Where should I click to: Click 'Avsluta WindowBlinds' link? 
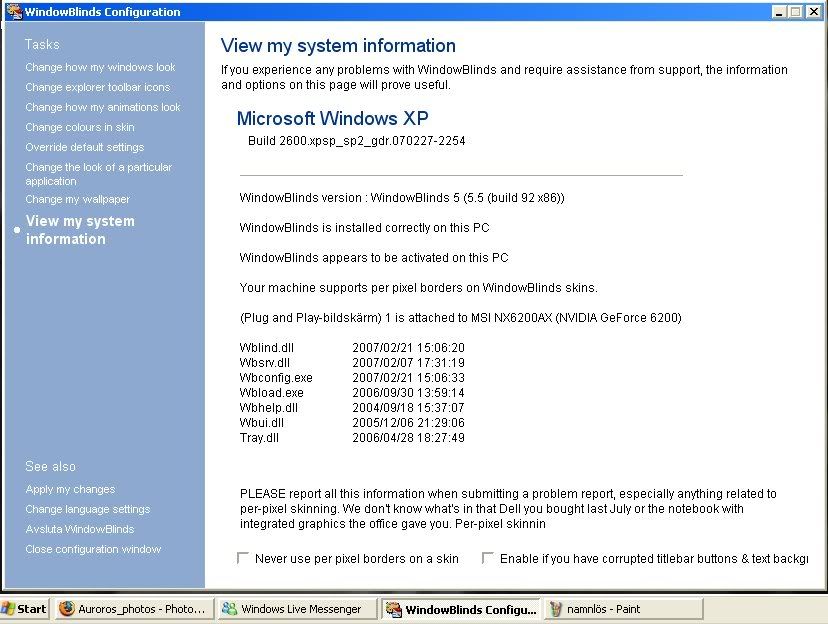(x=80, y=529)
